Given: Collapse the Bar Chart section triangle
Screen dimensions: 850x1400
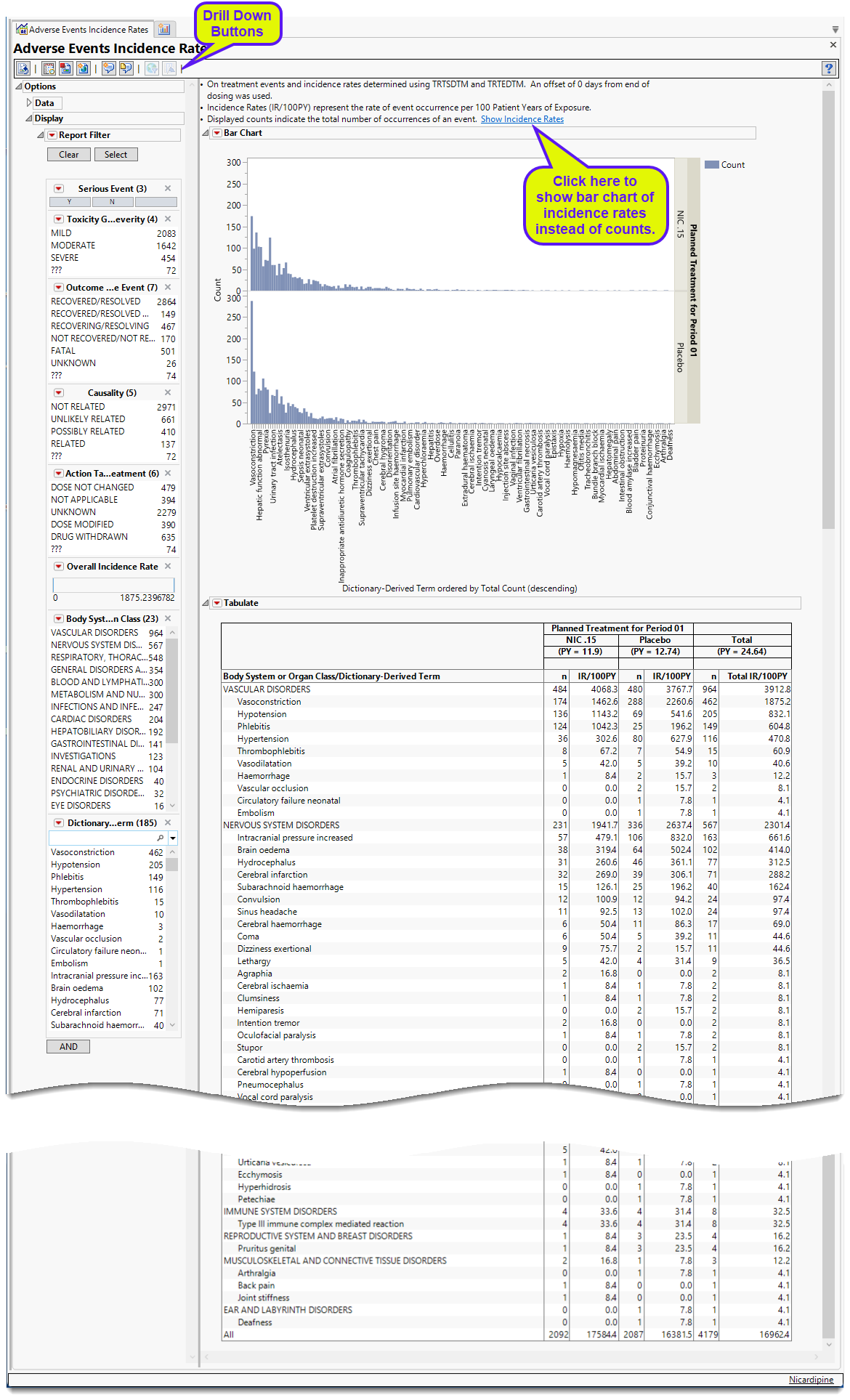Looking at the screenshot, I should coord(206,133).
